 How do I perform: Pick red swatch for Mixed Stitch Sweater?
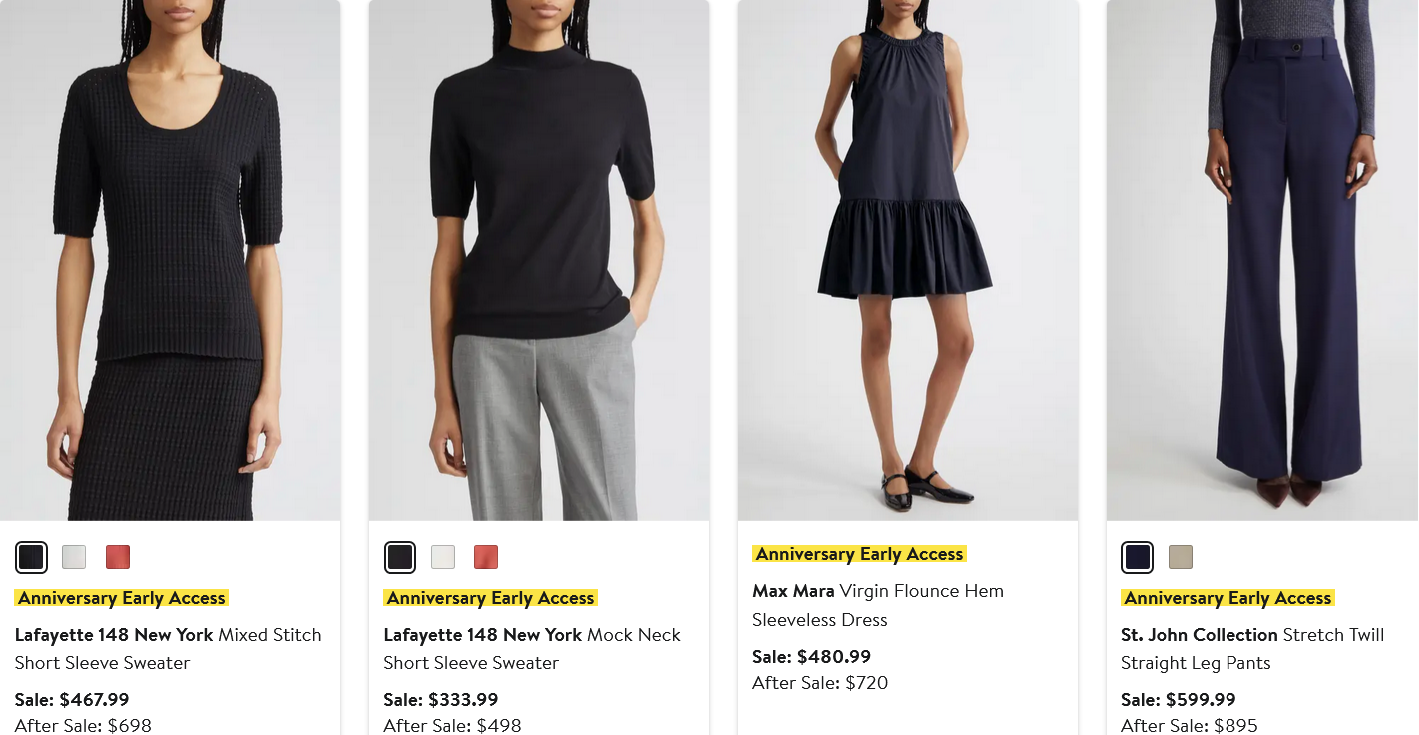118,557
